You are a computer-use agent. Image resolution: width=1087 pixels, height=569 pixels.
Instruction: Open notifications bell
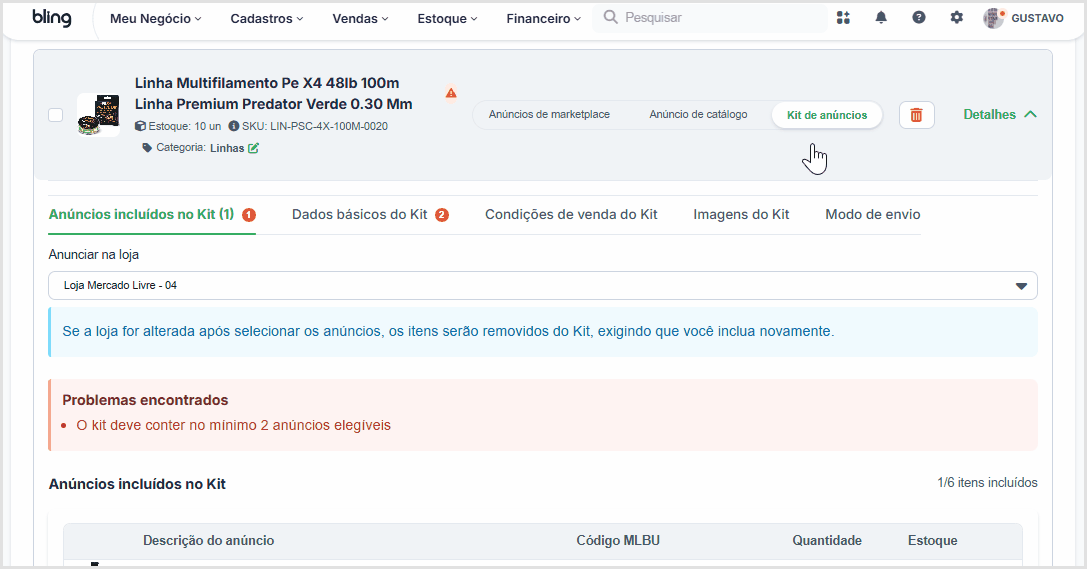(881, 18)
